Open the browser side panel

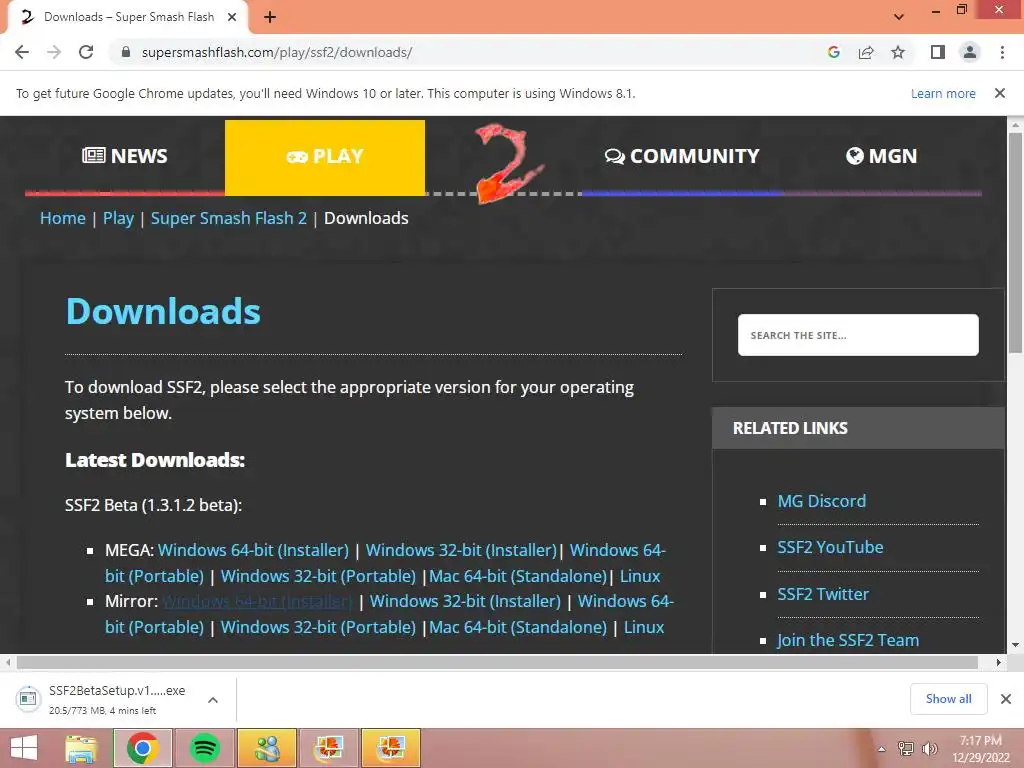point(938,52)
